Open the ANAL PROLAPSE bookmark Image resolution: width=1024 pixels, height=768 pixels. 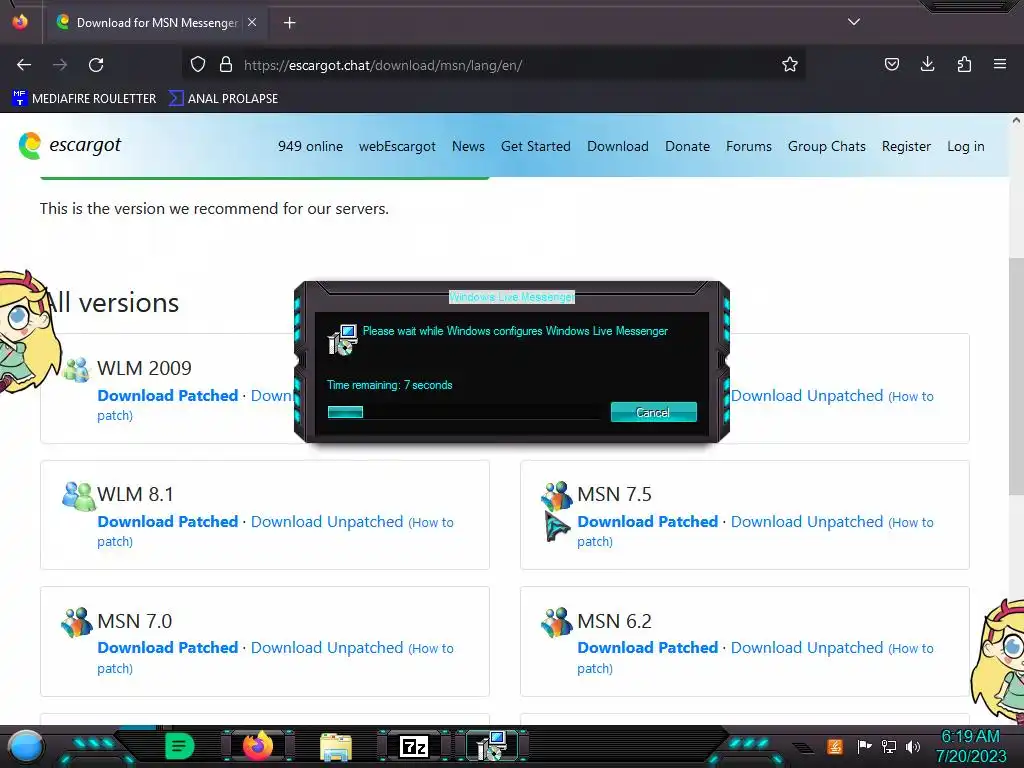223,99
